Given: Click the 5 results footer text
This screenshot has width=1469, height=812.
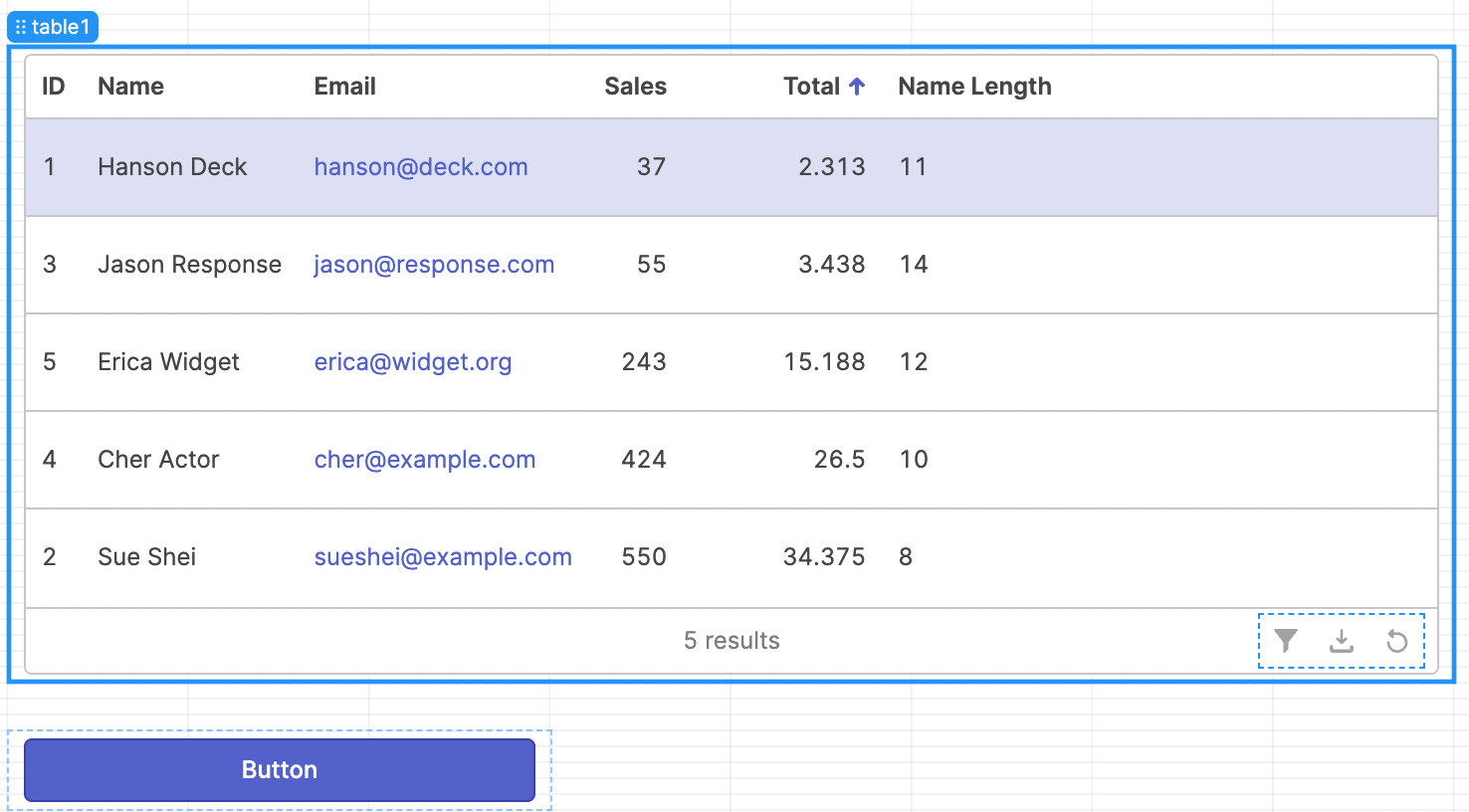Looking at the screenshot, I should (732, 641).
